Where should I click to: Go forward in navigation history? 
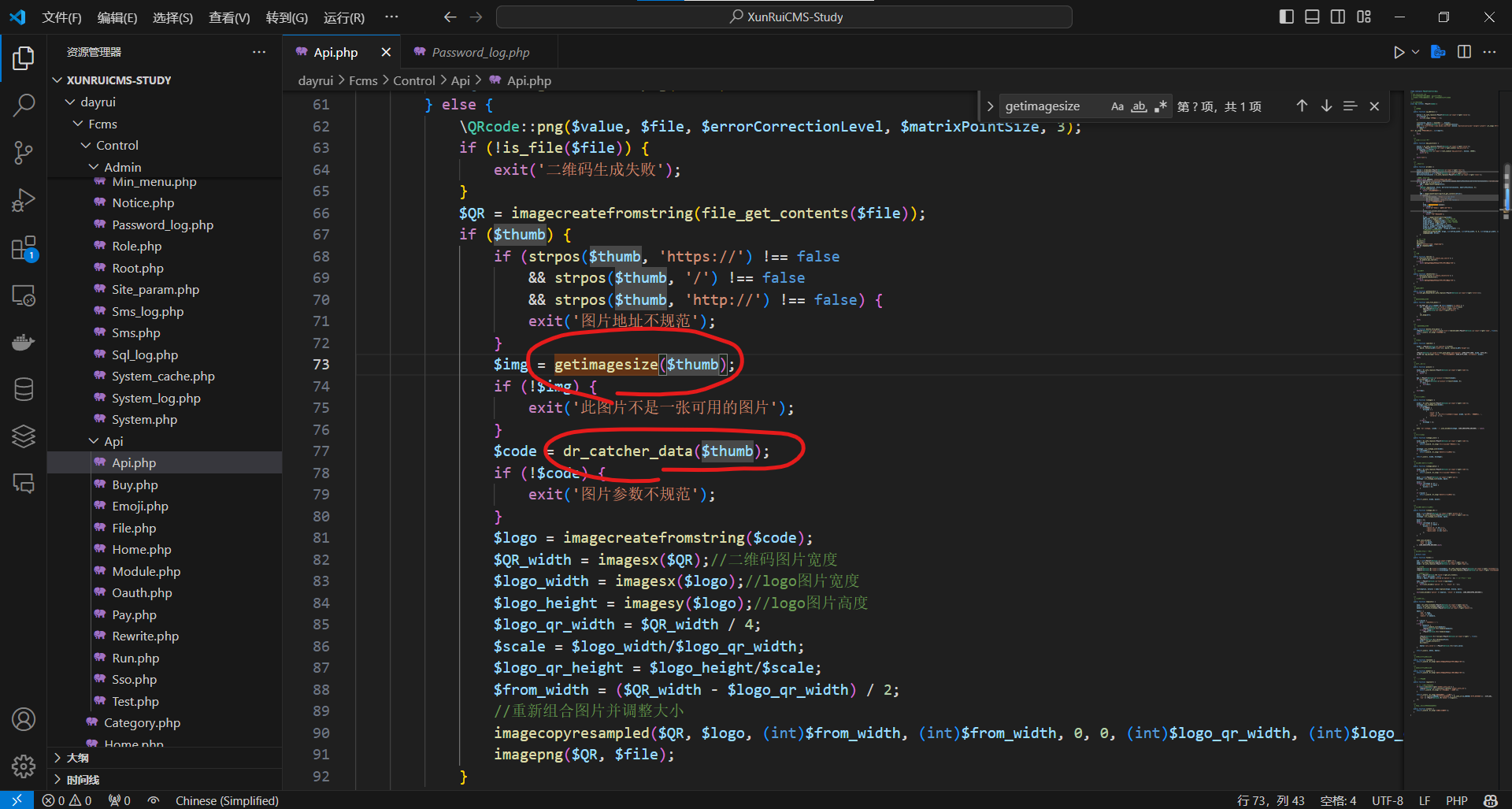(476, 17)
